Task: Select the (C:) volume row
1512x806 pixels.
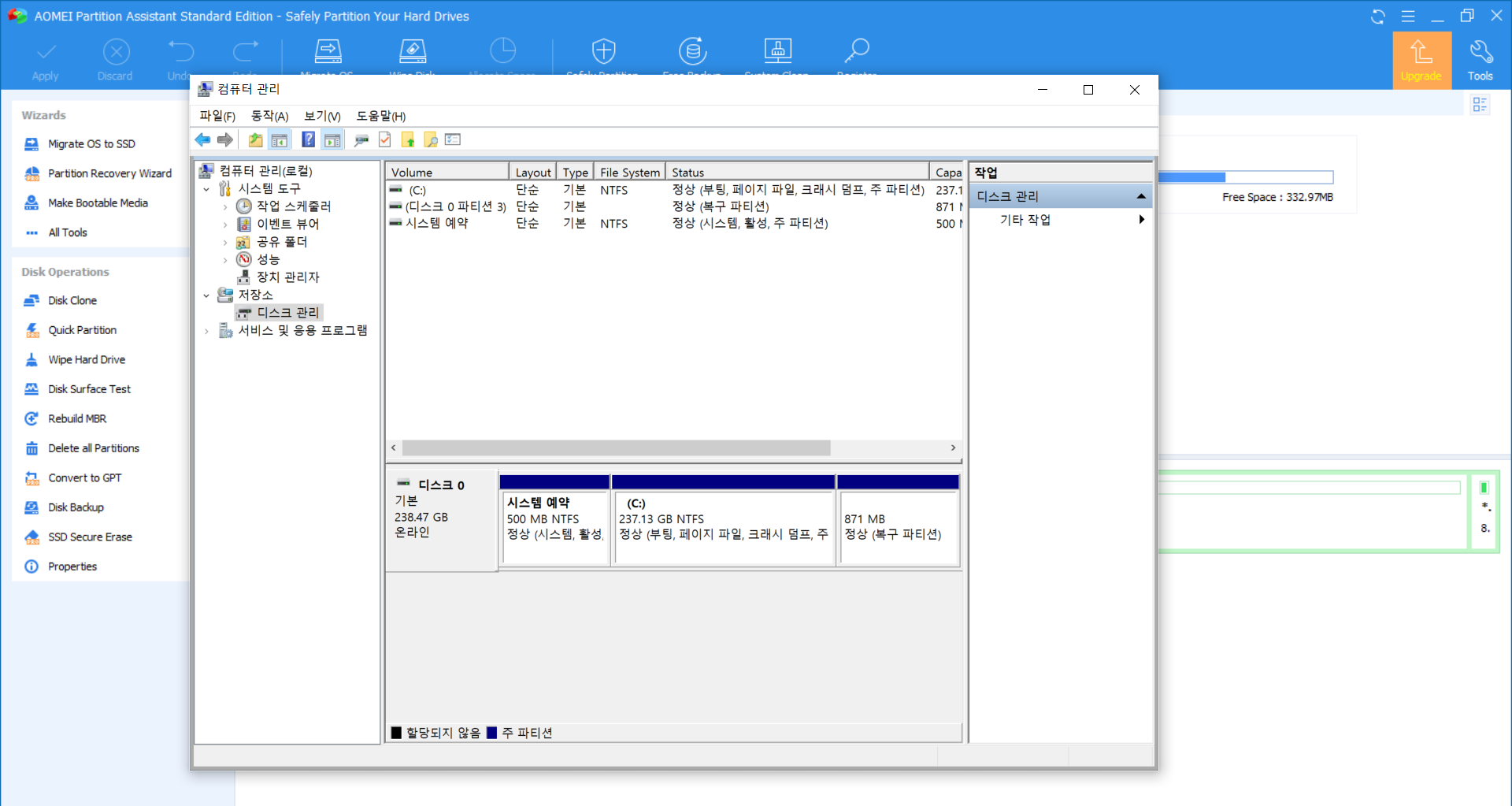Action: pyautogui.click(x=675, y=190)
